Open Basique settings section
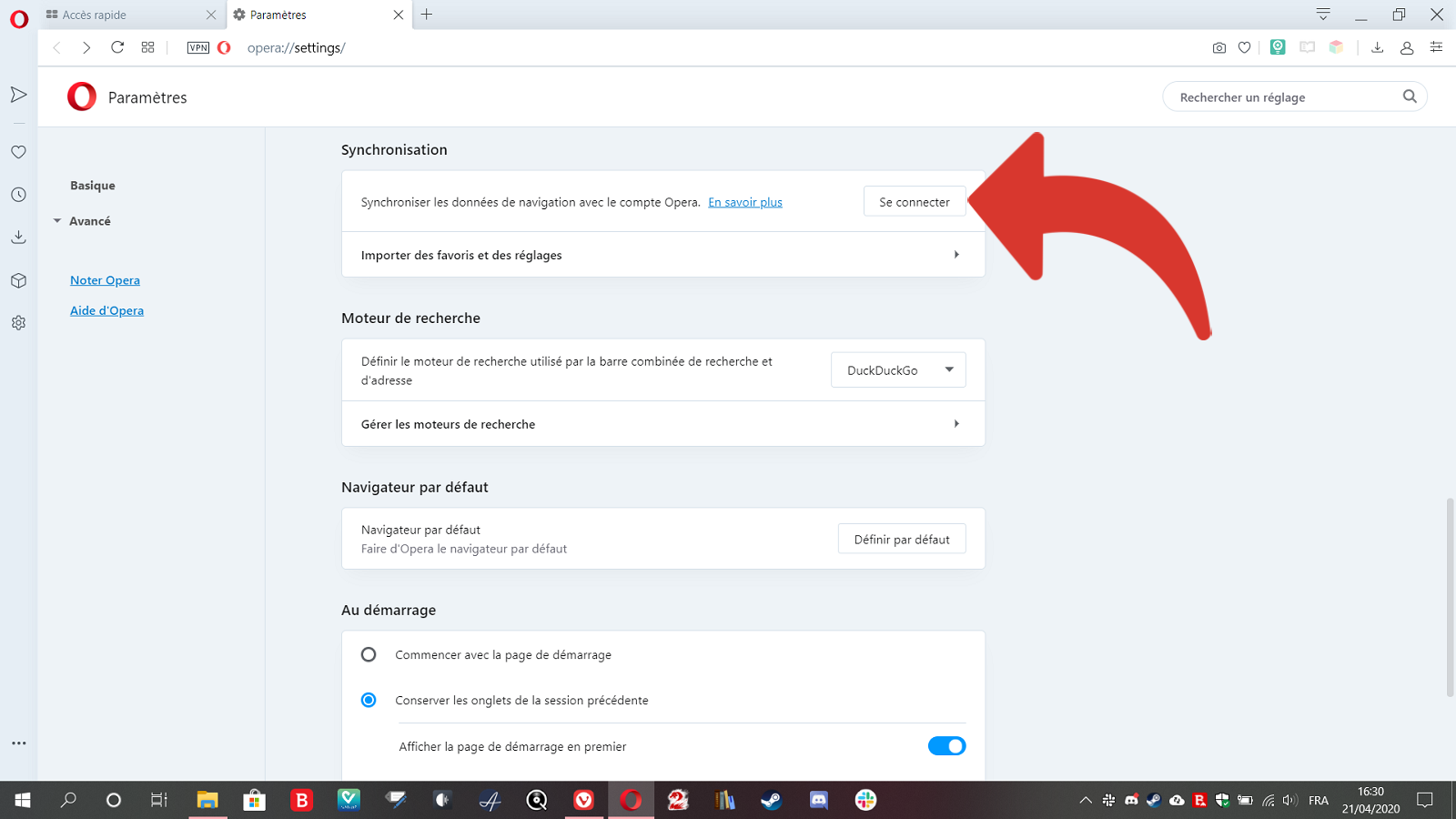Image resolution: width=1456 pixels, height=819 pixels. pyautogui.click(x=93, y=186)
